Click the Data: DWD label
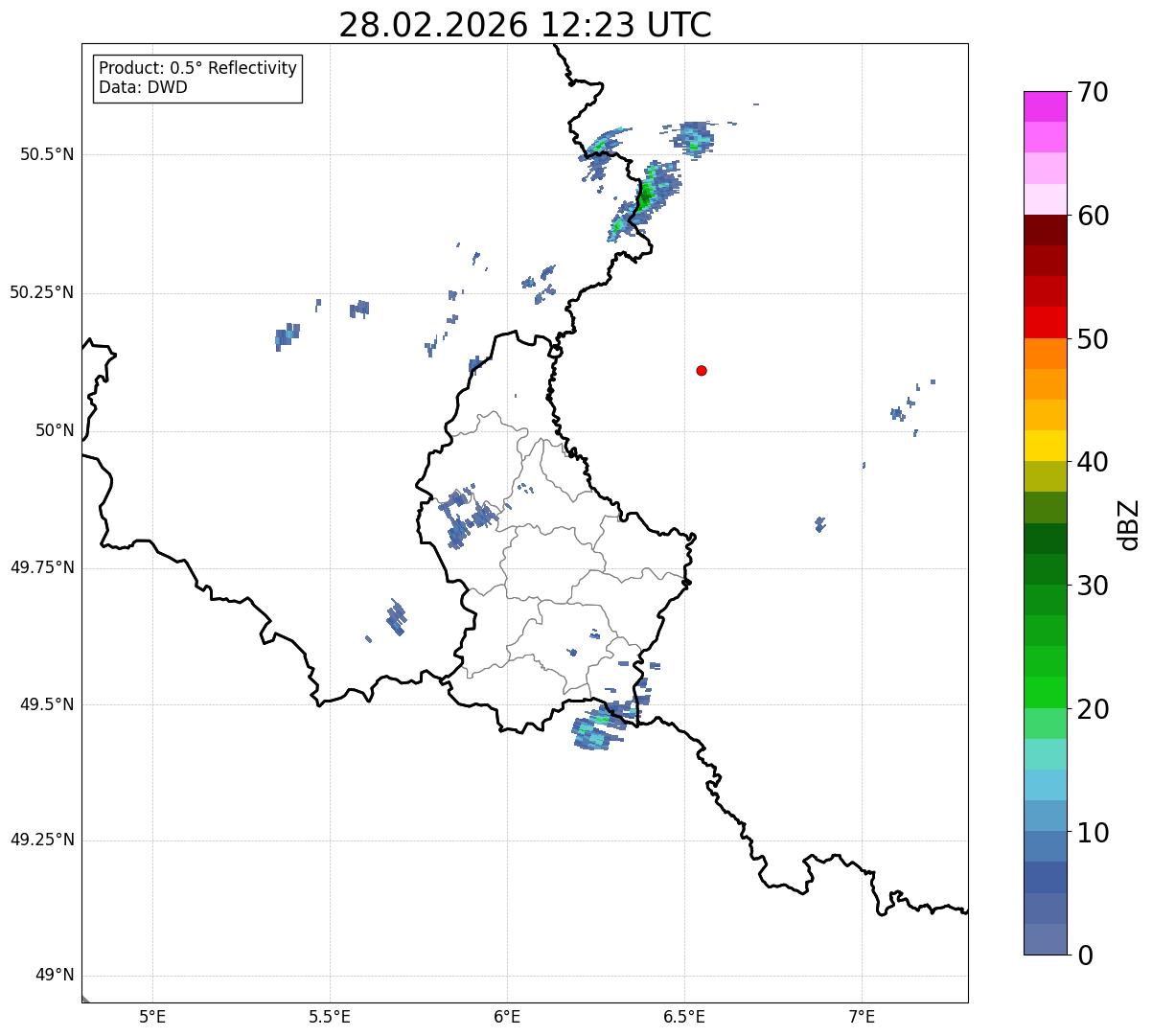The height and width of the screenshot is (1036, 1152). [143, 88]
